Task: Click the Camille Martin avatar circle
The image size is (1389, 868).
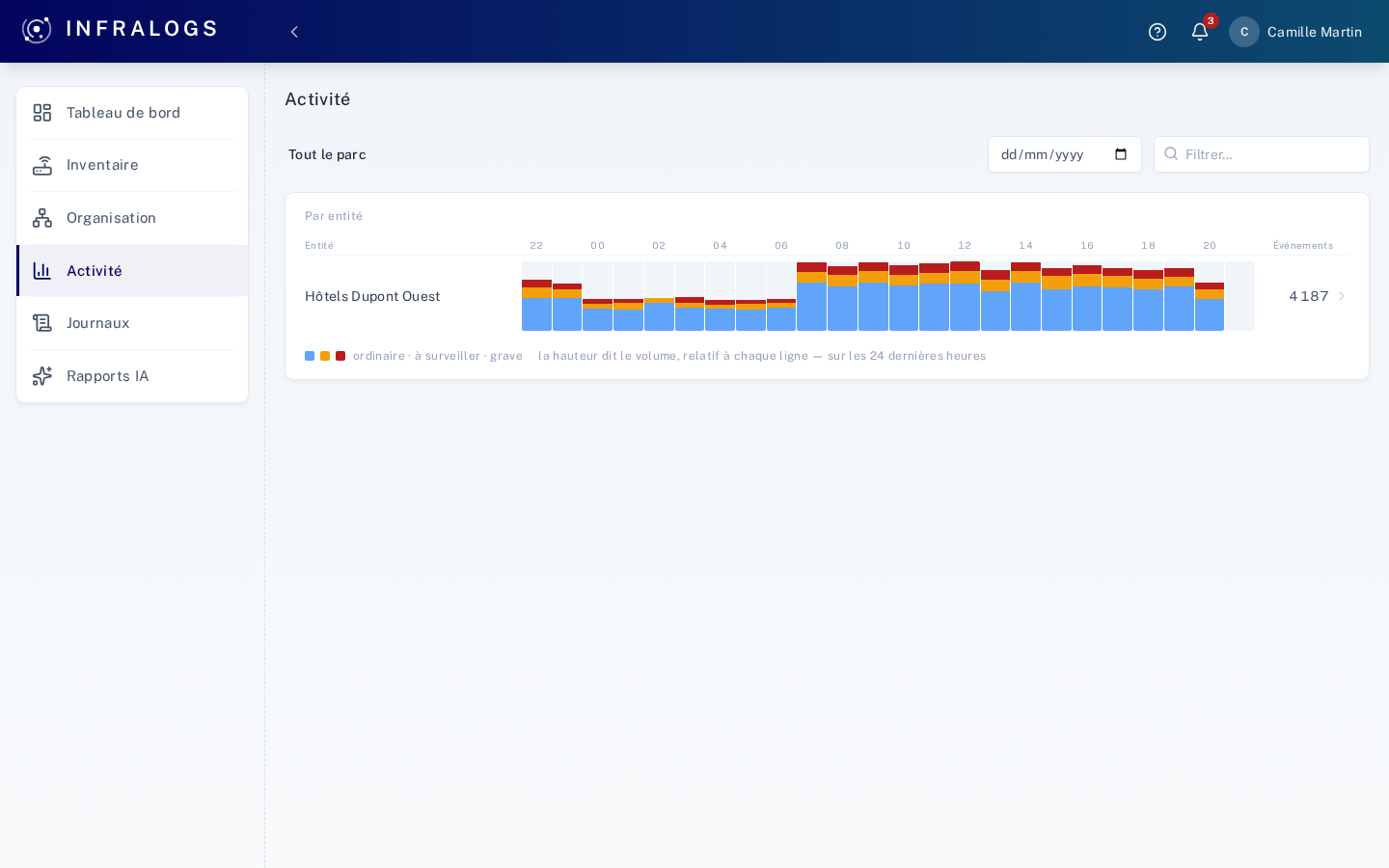Action: (1244, 32)
